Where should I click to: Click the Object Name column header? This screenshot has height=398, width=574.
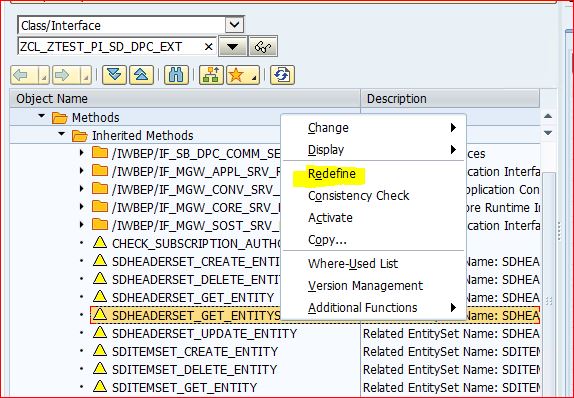pos(185,98)
